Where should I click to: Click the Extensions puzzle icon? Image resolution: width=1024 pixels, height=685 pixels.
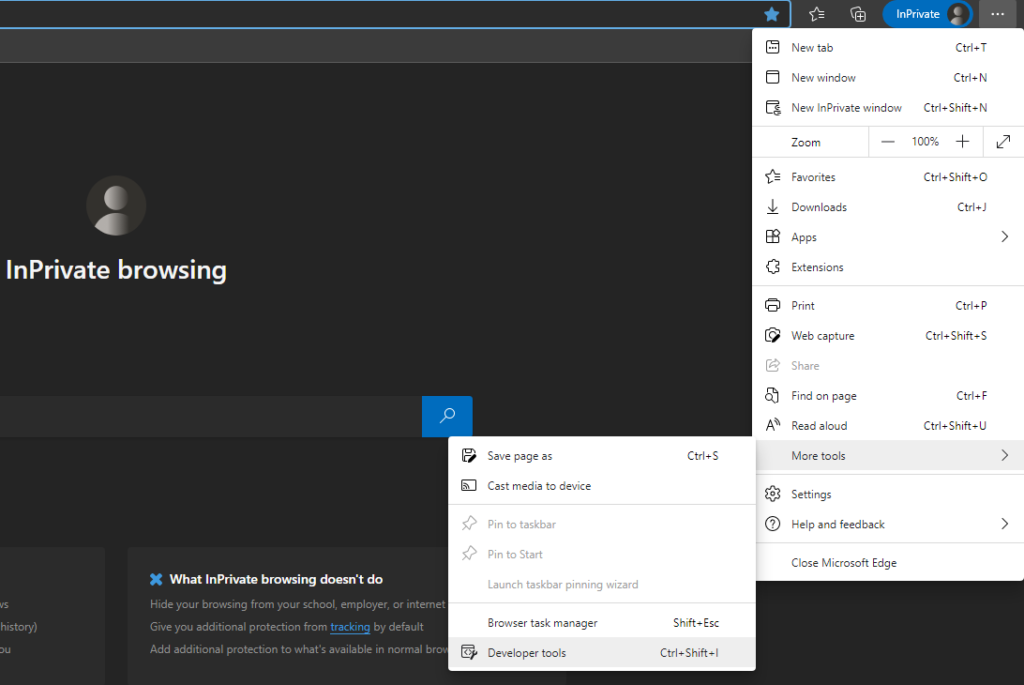pyautogui.click(x=773, y=266)
